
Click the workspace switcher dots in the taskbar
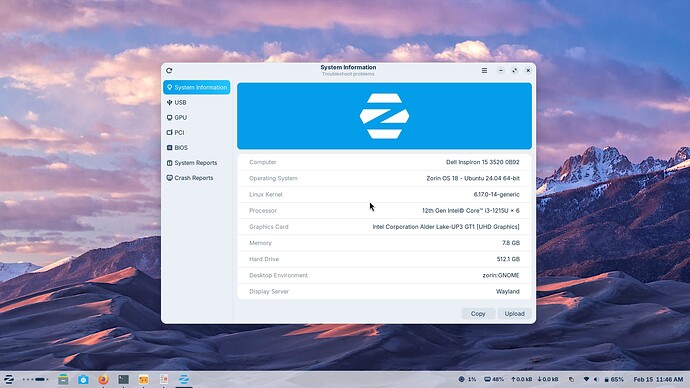pyautogui.click(x=36, y=379)
